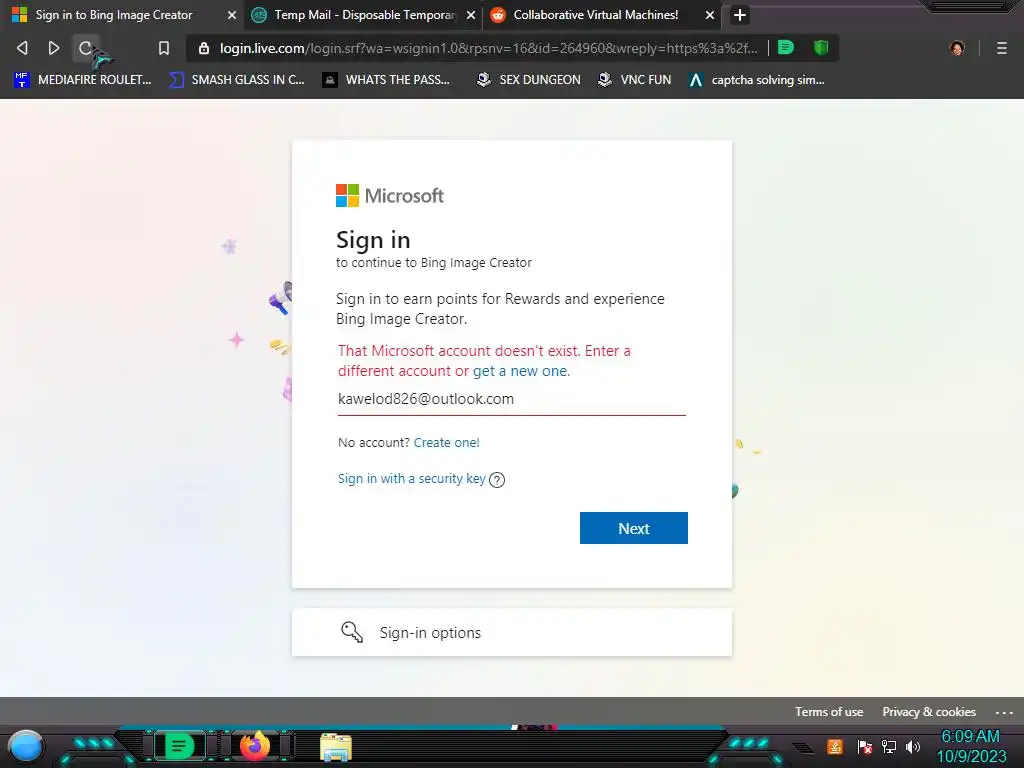The image size is (1024, 768).
Task: Close the Sign in to Bing Image Creator tab
Action: pyautogui.click(x=231, y=15)
